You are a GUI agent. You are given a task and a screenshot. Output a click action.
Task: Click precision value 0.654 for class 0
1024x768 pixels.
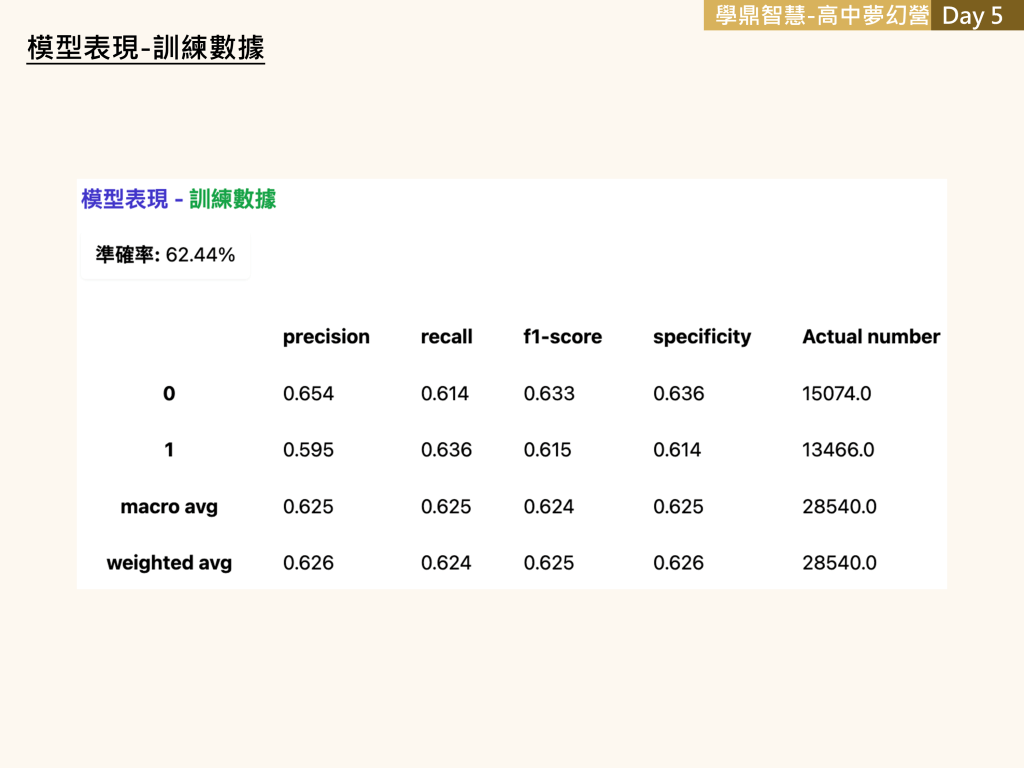point(308,394)
